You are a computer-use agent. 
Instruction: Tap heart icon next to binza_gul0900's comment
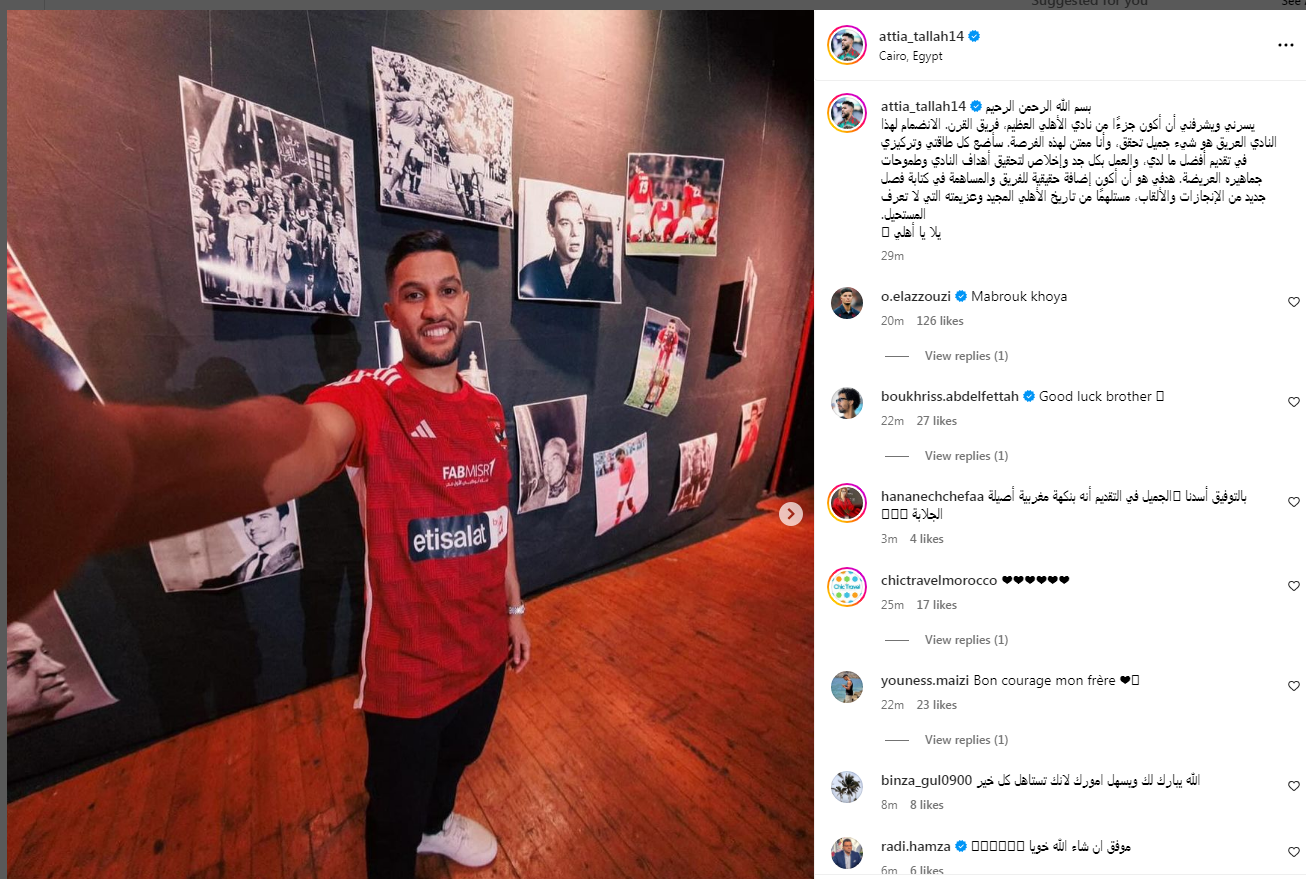tap(1293, 786)
